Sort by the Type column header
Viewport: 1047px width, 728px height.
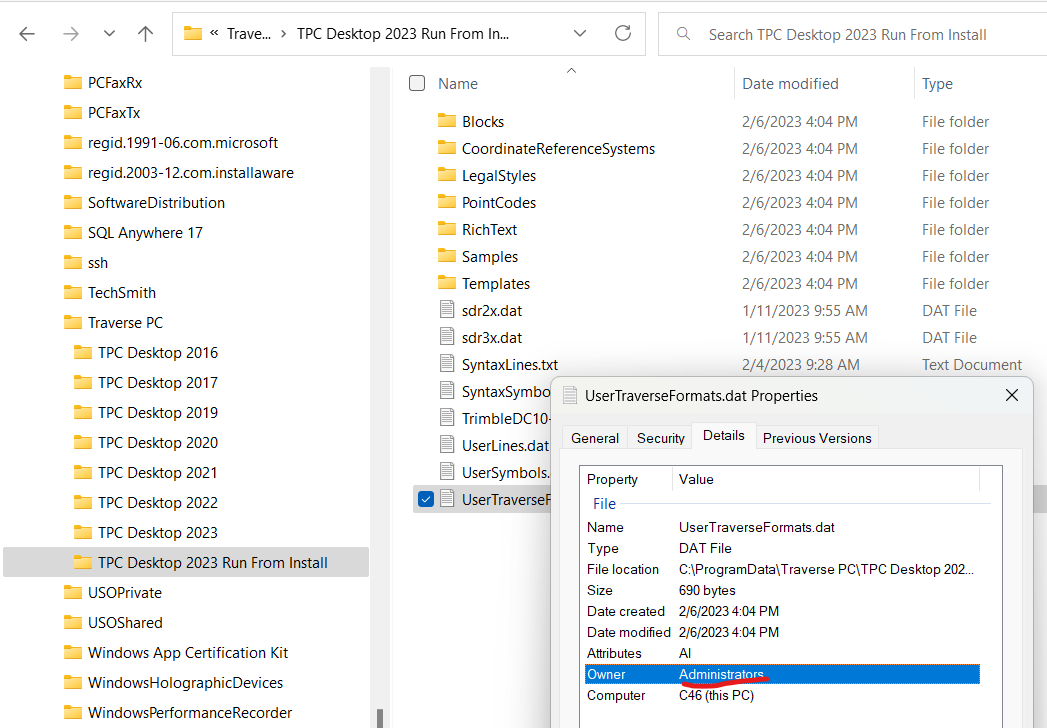tap(937, 83)
